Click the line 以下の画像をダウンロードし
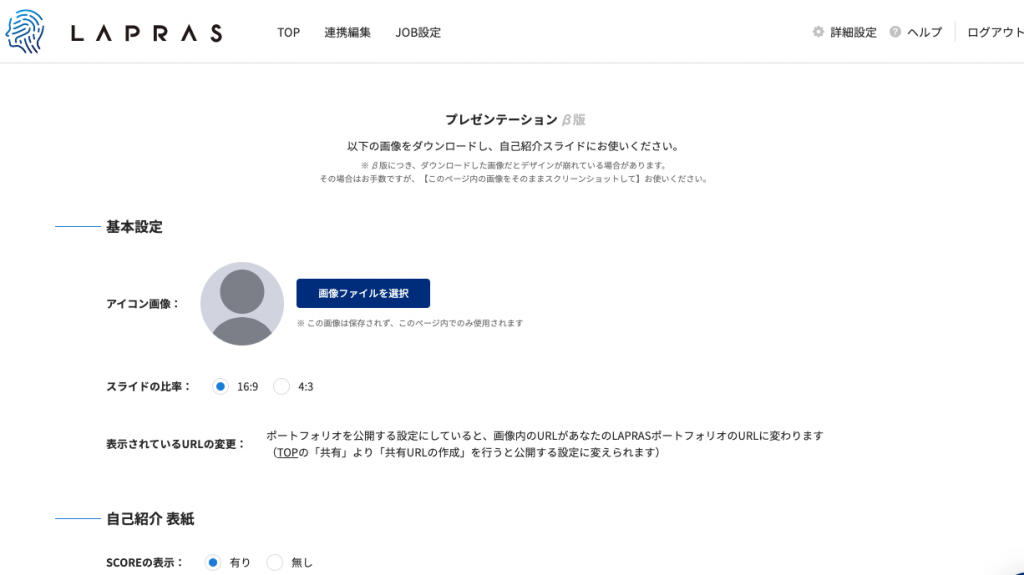The width and height of the screenshot is (1024, 575). [513, 146]
